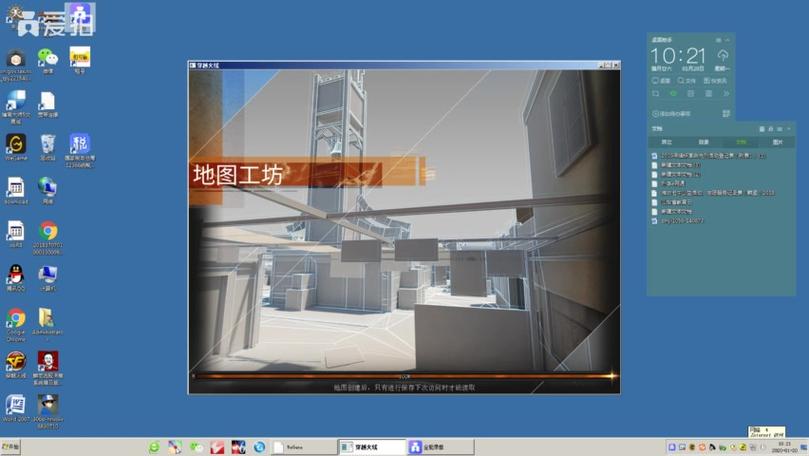The height and width of the screenshot is (456, 809).
Task: Launch Tencent QQ penguin icon
Action: pyautogui.click(x=15, y=278)
